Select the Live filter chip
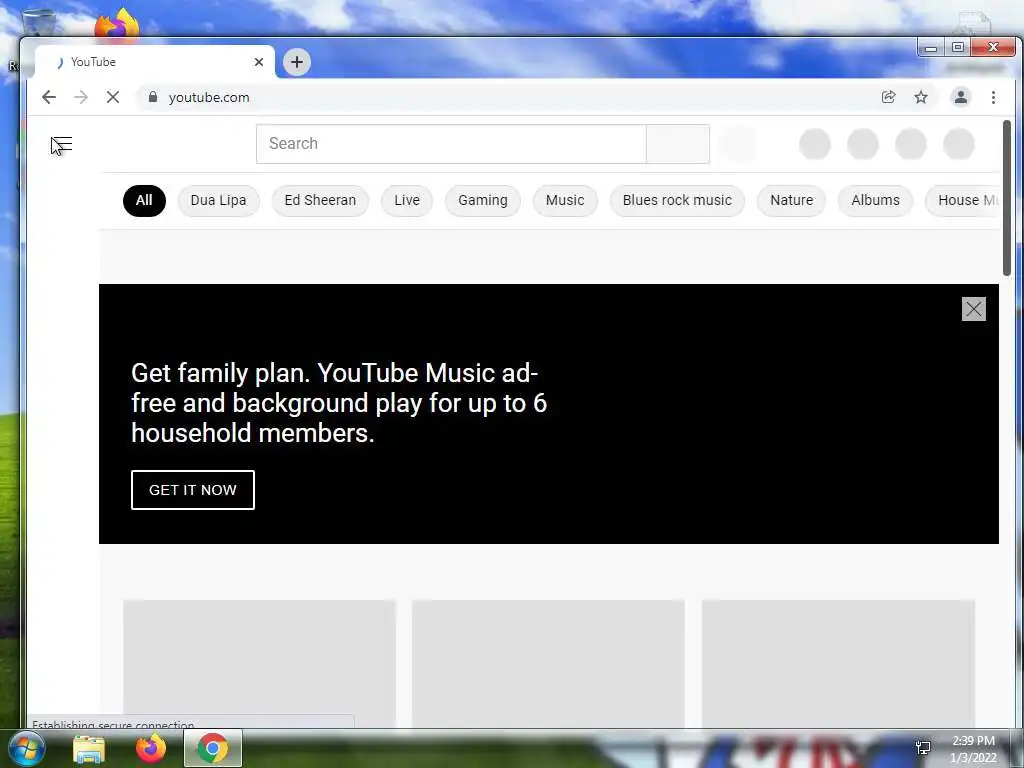The width and height of the screenshot is (1024, 768). 407,200
